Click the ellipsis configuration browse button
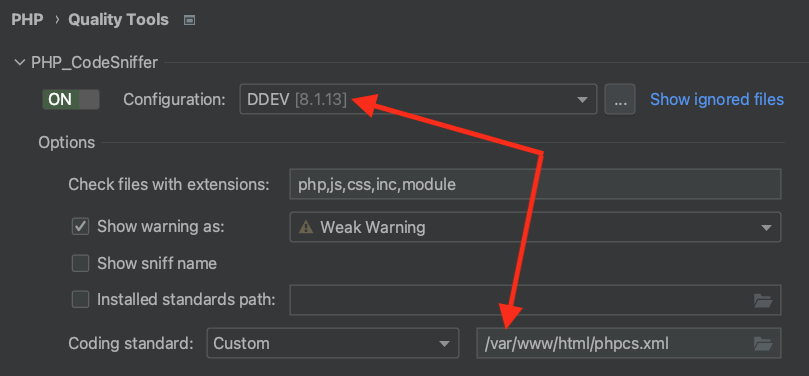 click(x=620, y=99)
